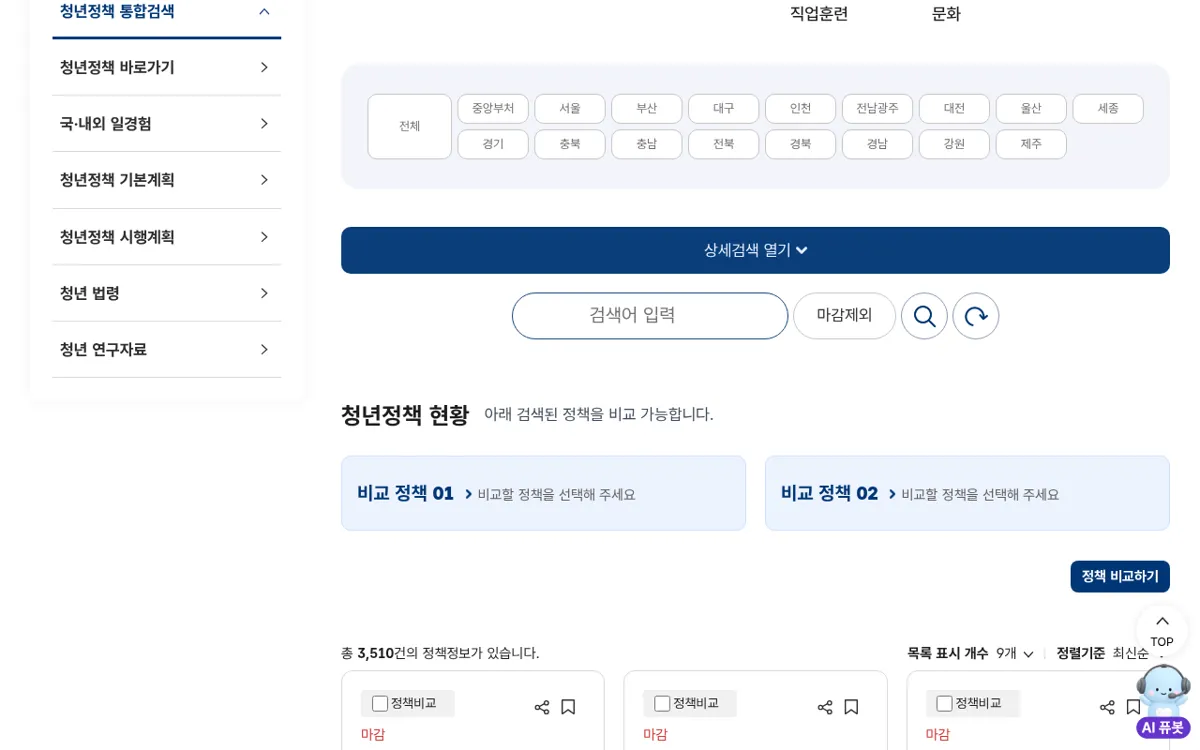Select the 경기 region filter
Viewport: 1200px width, 750px height.
[x=493, y=144]
